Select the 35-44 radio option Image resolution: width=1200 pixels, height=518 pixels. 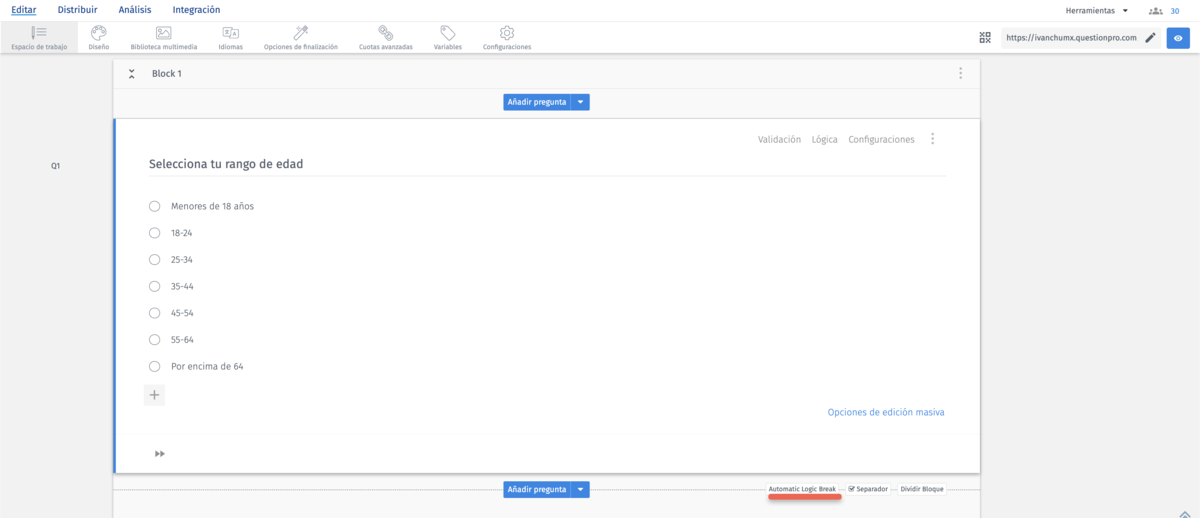point(154,286)
